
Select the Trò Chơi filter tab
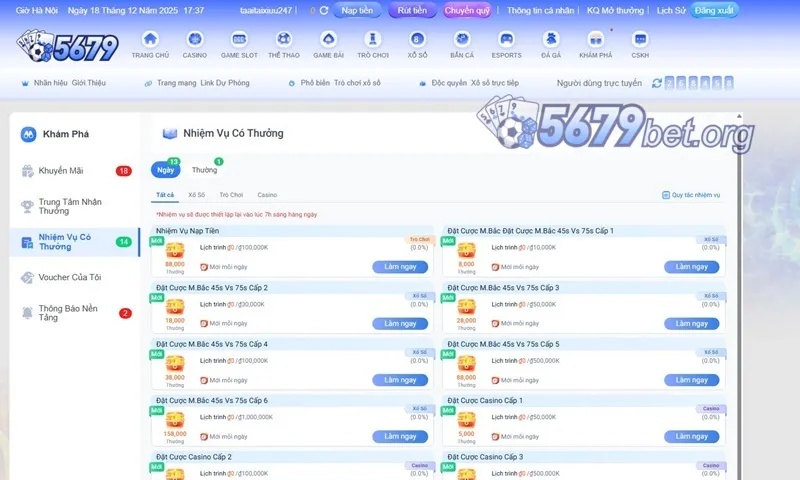pyautogui.click(x=231, y=195)
